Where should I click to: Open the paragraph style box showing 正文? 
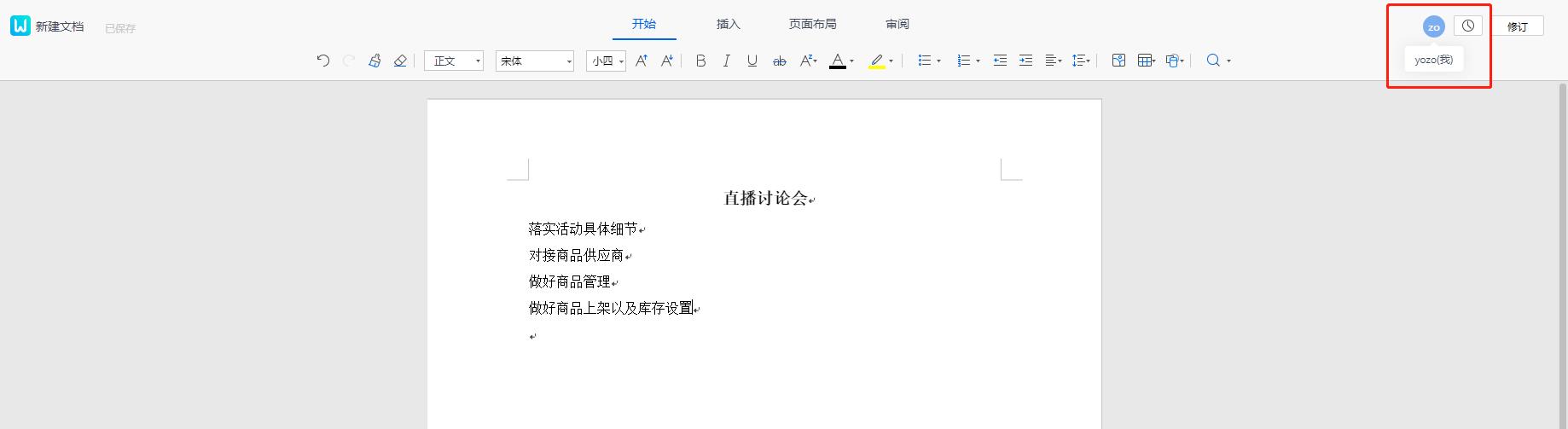[x=454, y=61]
